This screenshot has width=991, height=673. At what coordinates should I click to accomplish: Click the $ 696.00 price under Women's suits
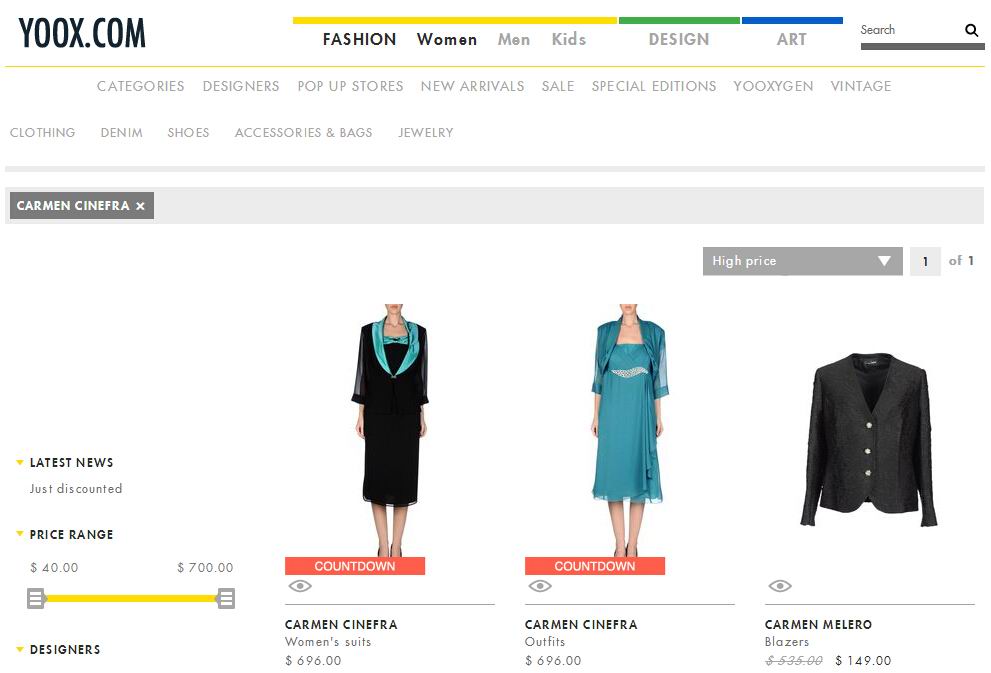pos(313,660)
